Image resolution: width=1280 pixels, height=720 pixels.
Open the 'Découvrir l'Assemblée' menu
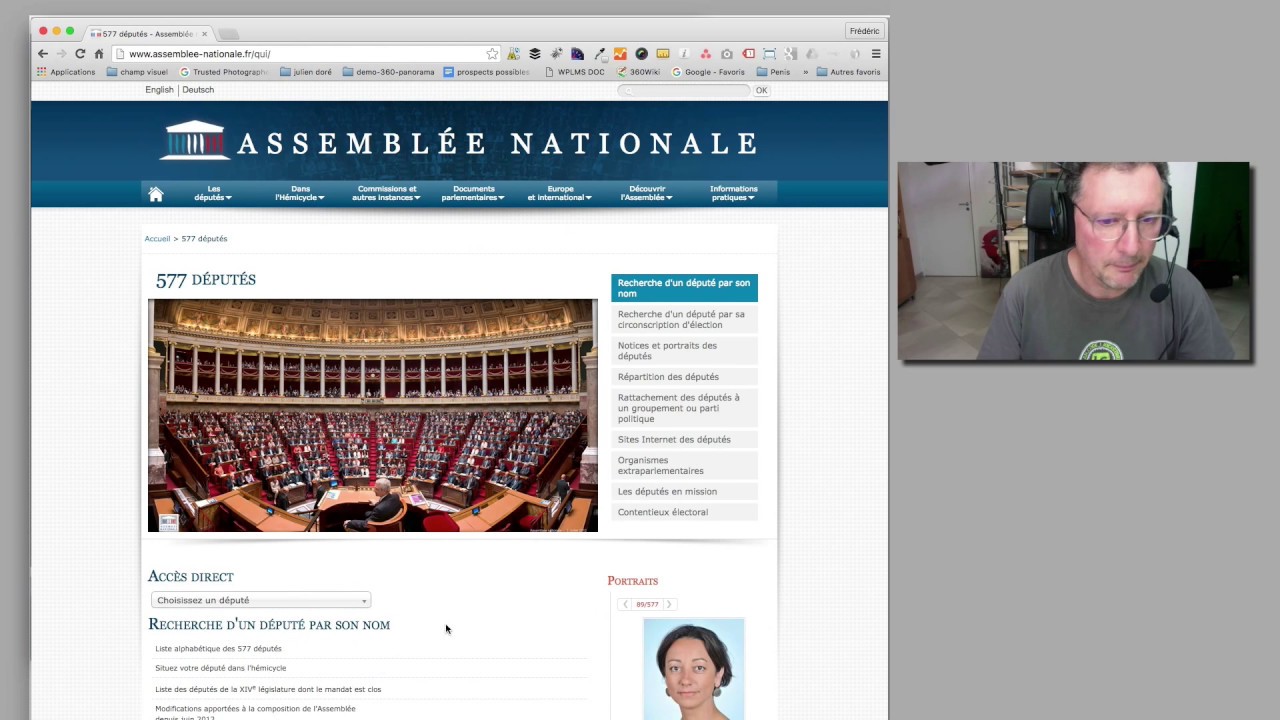[x=647, y=193]
